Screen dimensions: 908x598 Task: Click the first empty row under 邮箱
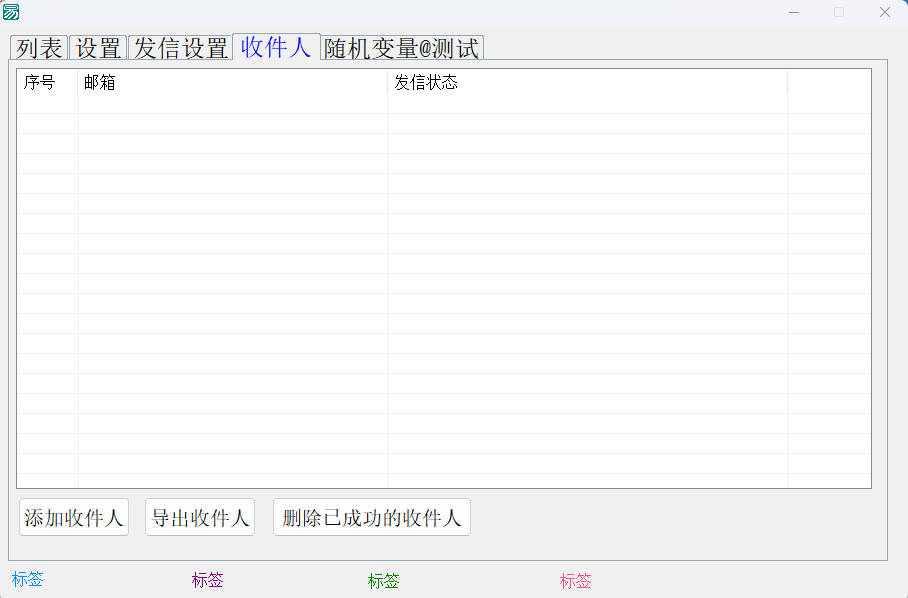pyautogui.click(x=232, y=104)
